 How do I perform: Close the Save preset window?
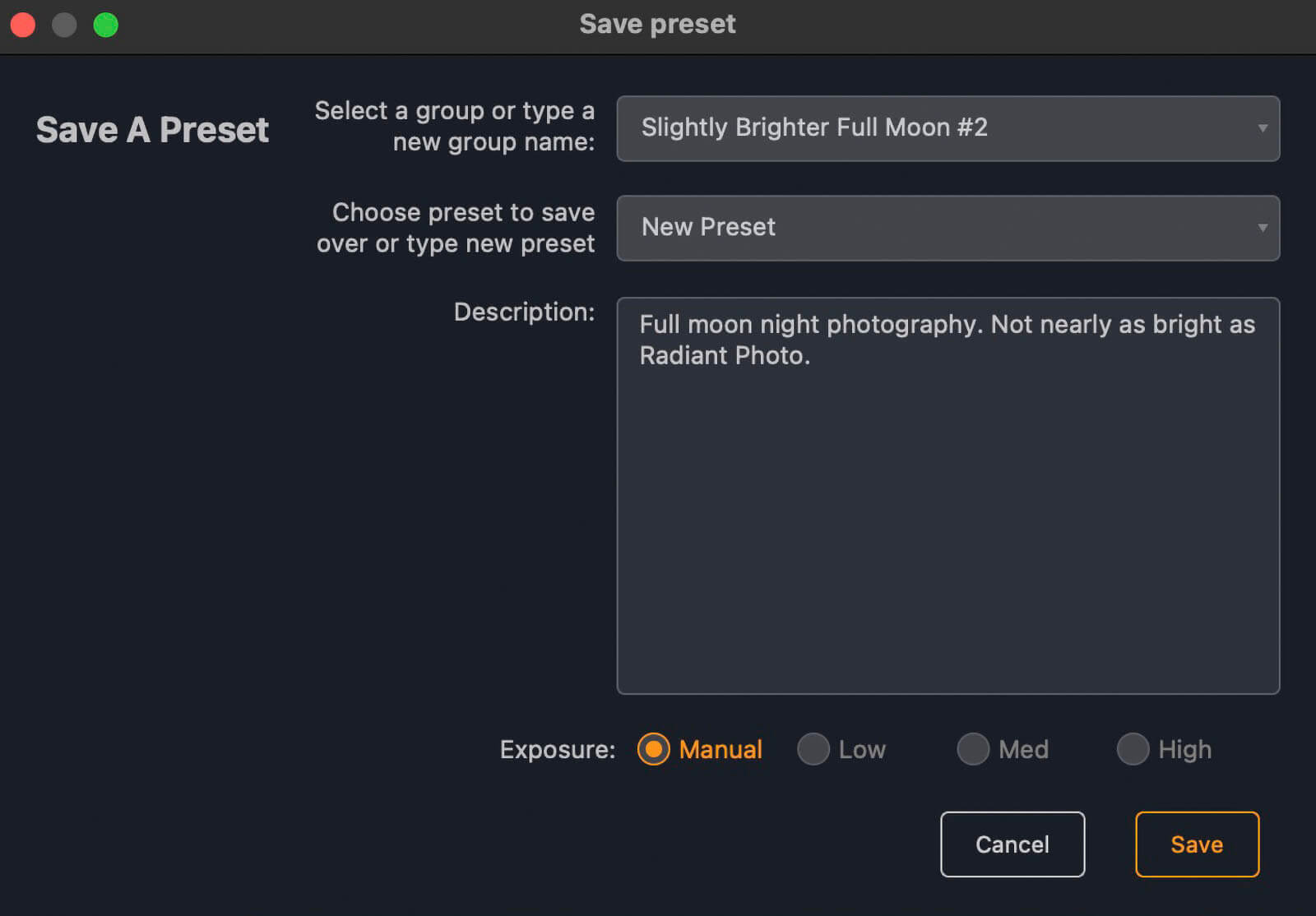(x=23, y=25)
